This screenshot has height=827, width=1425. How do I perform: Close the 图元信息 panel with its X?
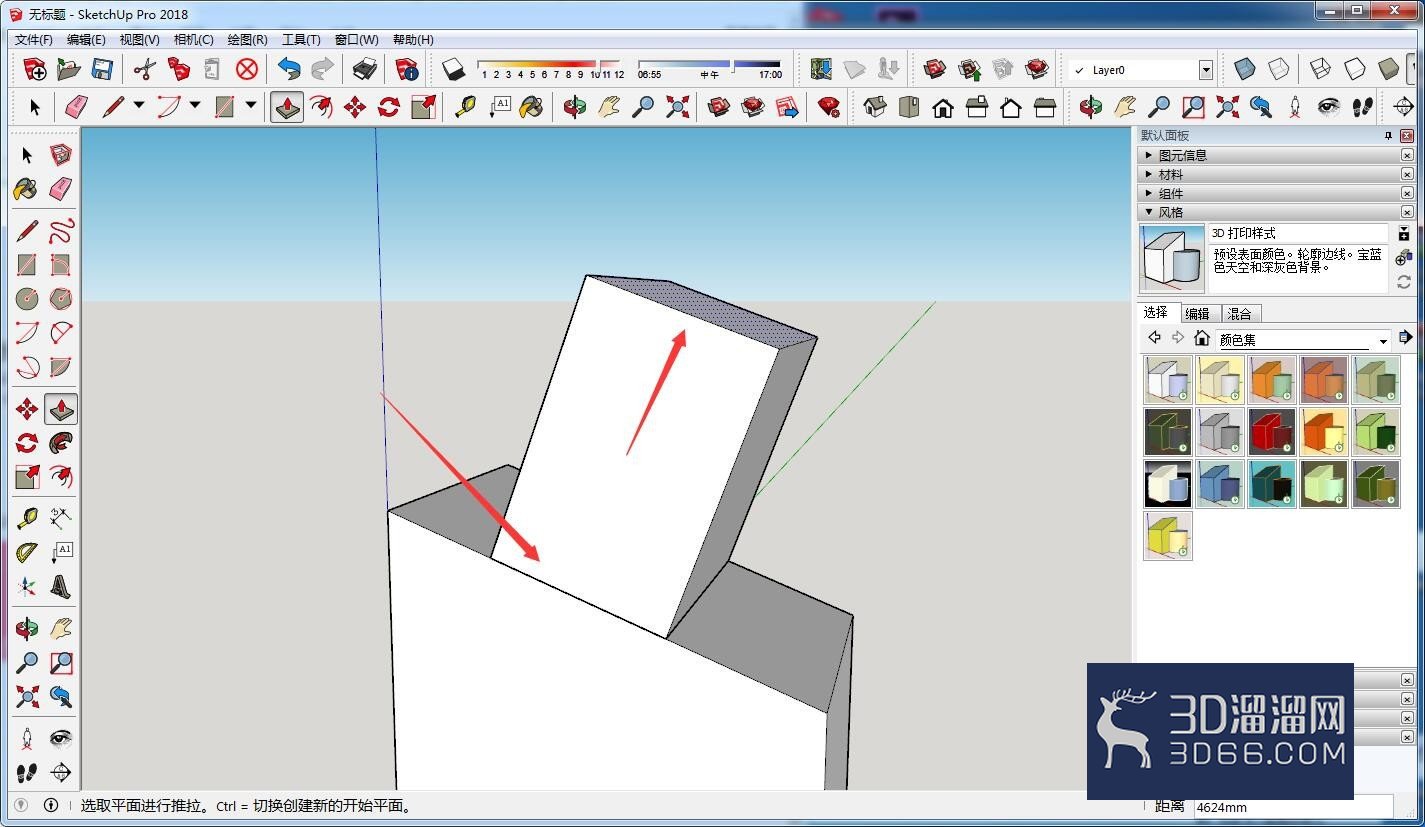(x=1407, y=155)
